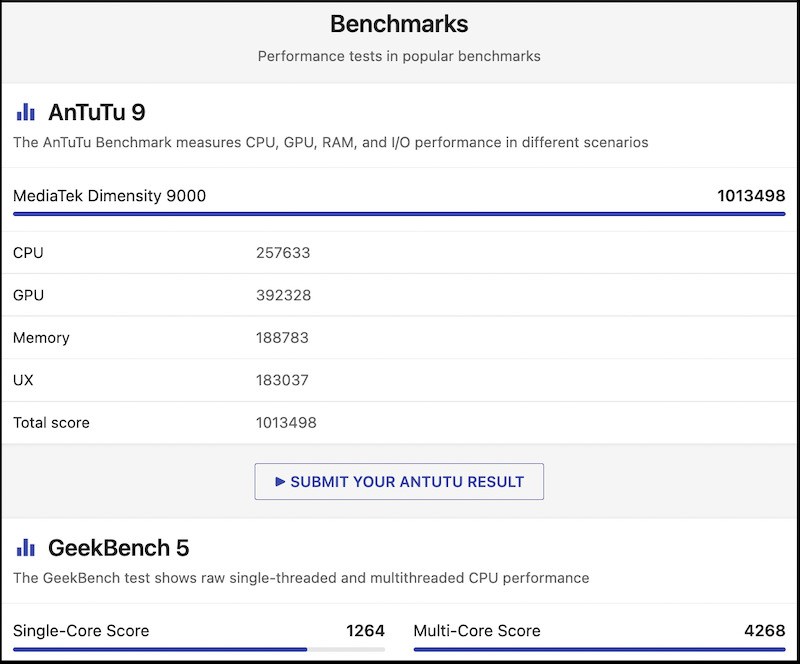Submit your AnTuTu result

pyautogui.click(x=399, y=481)
